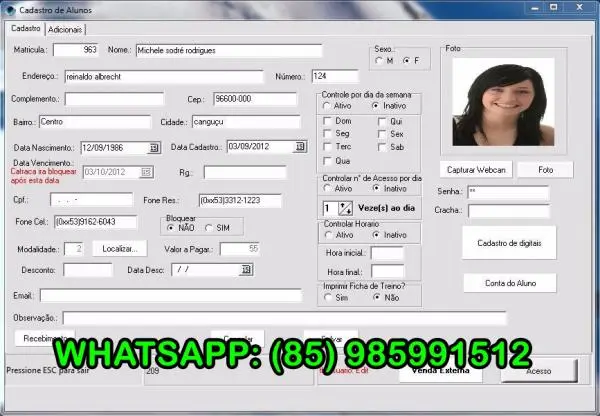600x416 pixels.
Task: Select the Cadastro tab
Action: pos(25,29)
